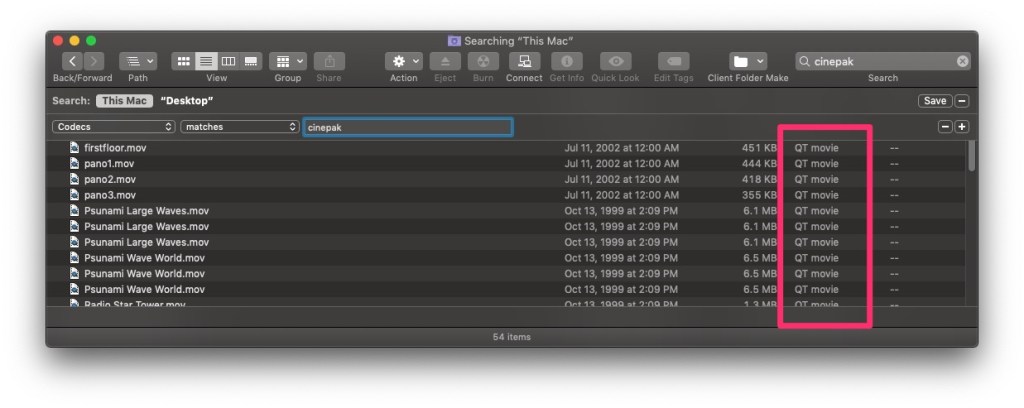Select list view mode button
Image resolution: width=1024 pixels, height=408 pixels.
pos(206,61)
